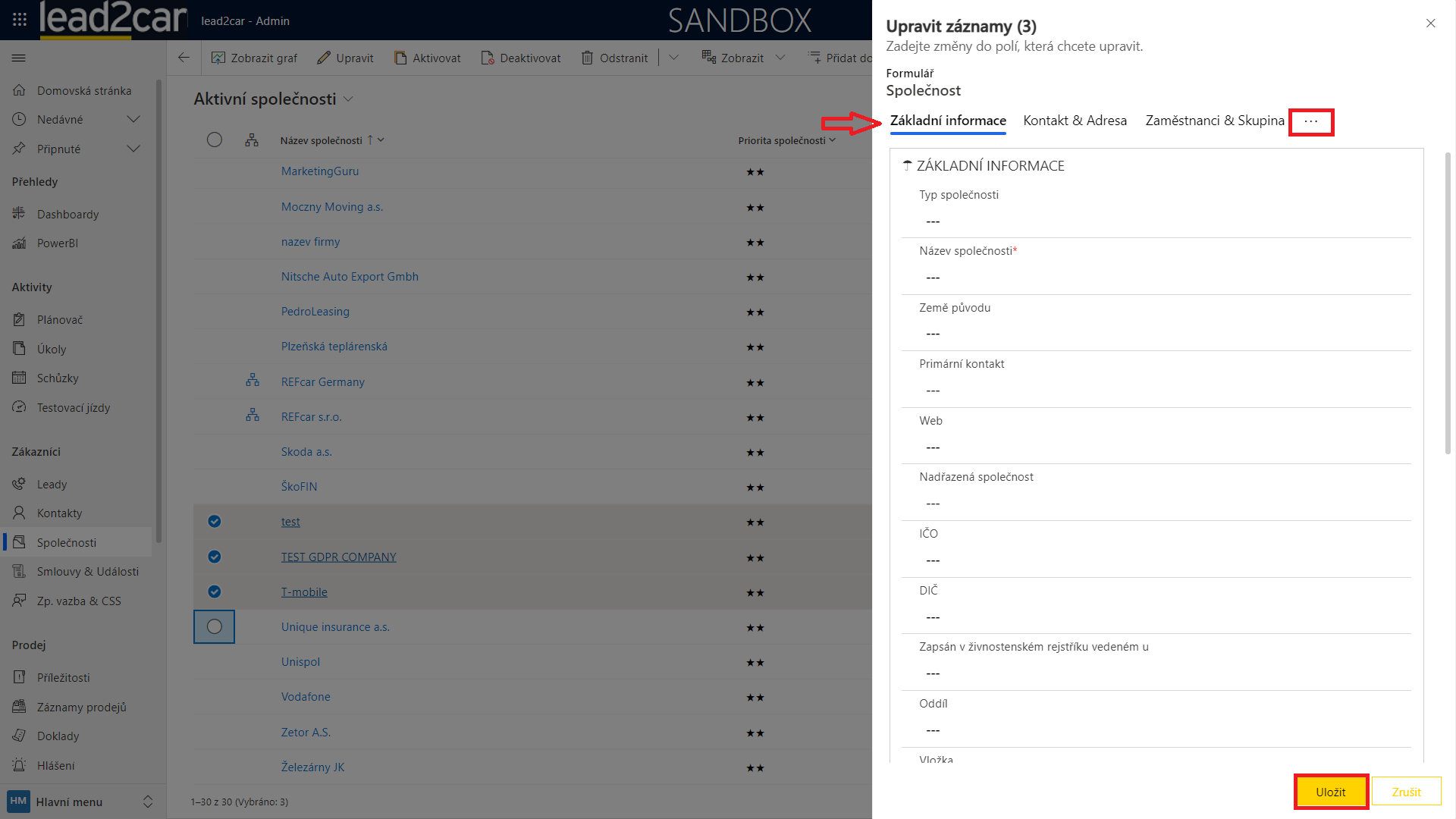Toggle the select-all circle in the header
1456x819 pixels.
point(215,140)
